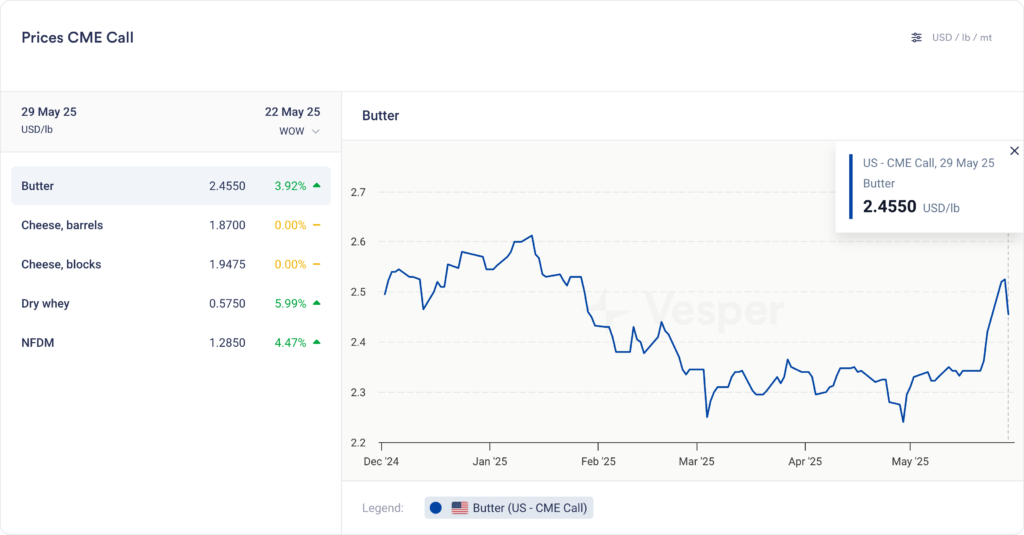The width and height of the screenshot is (1024, 535).
Task: Click Butter green up-arrow indicator
Action: point(316,185)
